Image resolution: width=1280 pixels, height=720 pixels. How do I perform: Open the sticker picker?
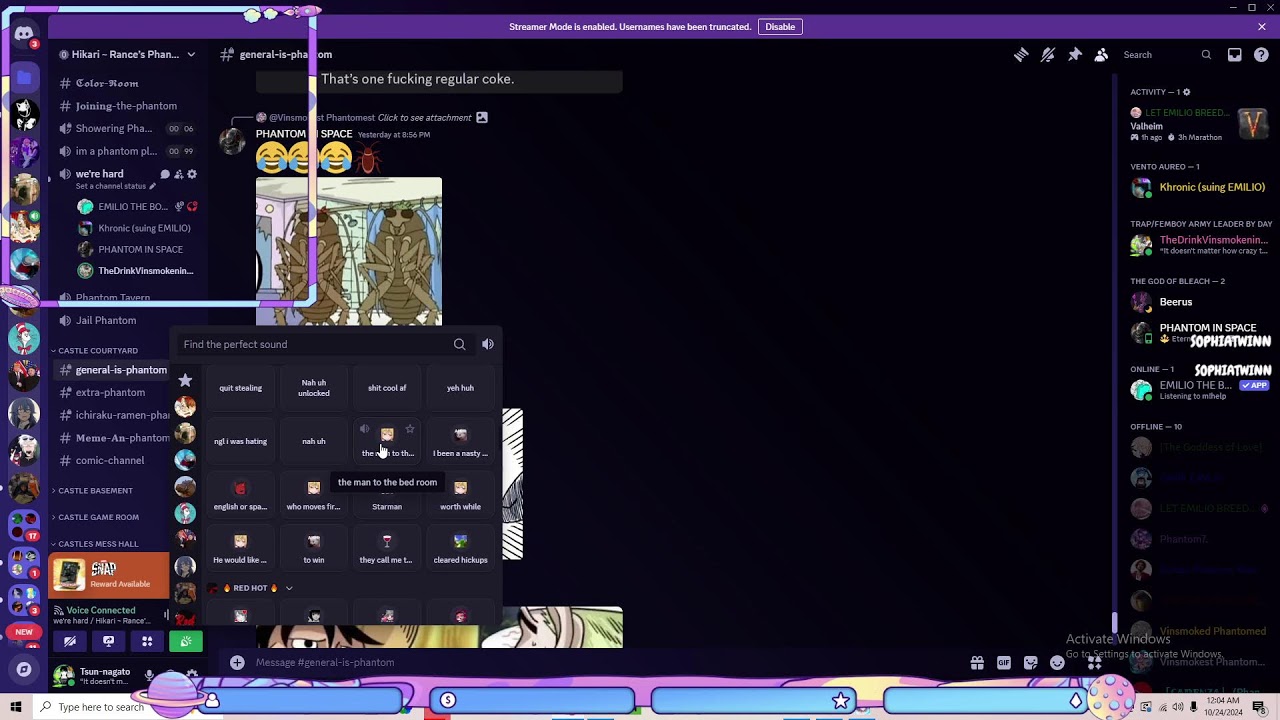pyautogui.click(x=1031, y=662)
